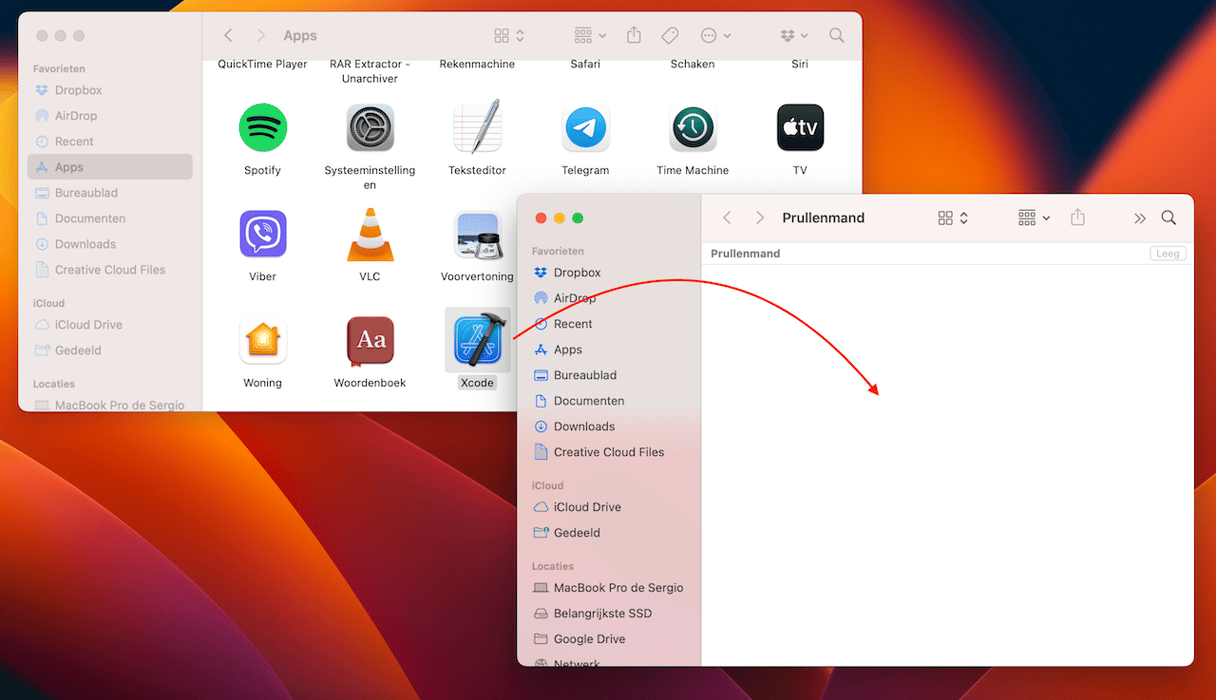
Task: Select the Systeeminstellingen app icon
Action: click(370, 128)
